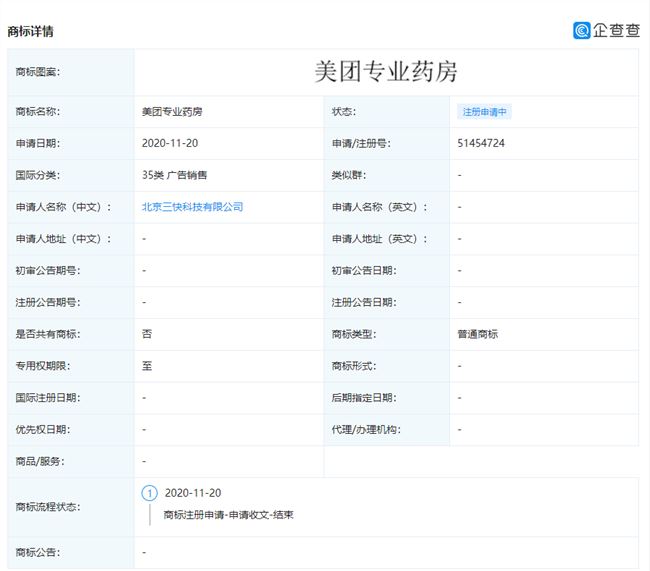Click the 至 exclusive right period value

pos(147,366)
